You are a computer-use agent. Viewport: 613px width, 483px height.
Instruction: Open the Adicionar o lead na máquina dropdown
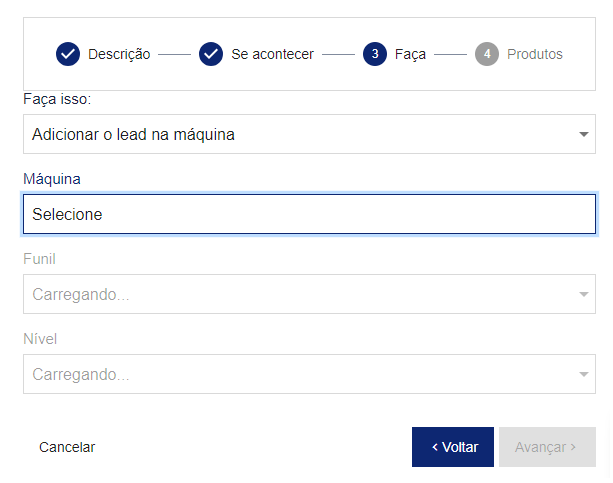pyautogui.click(x=309, y=134)
